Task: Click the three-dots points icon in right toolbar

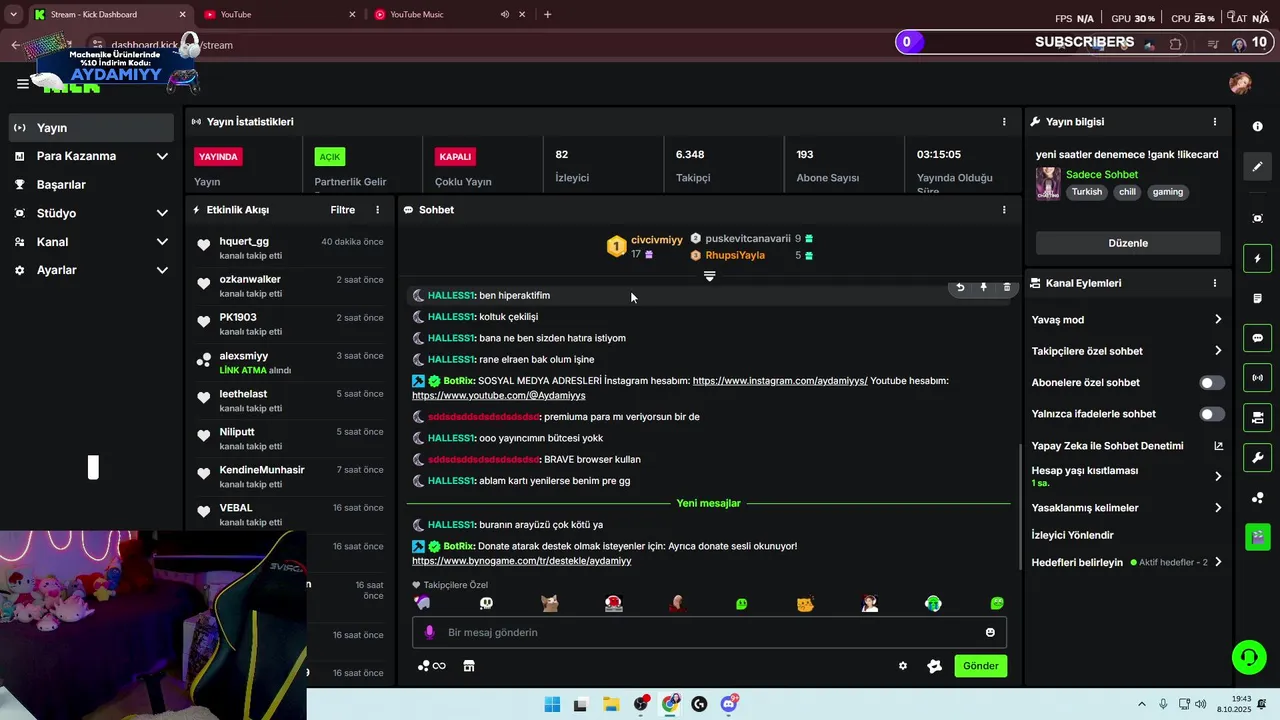Action: [1257, 498]
